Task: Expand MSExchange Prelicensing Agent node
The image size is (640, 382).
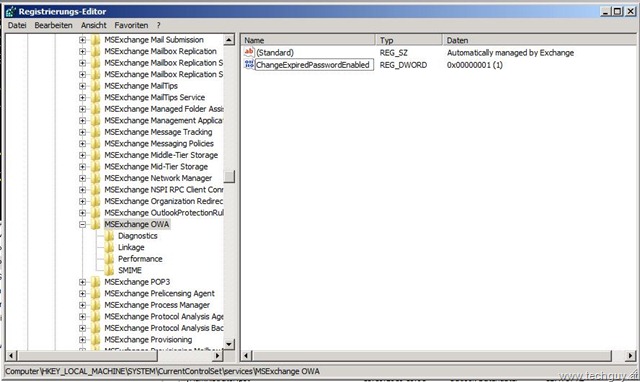Action: (82, 293)
